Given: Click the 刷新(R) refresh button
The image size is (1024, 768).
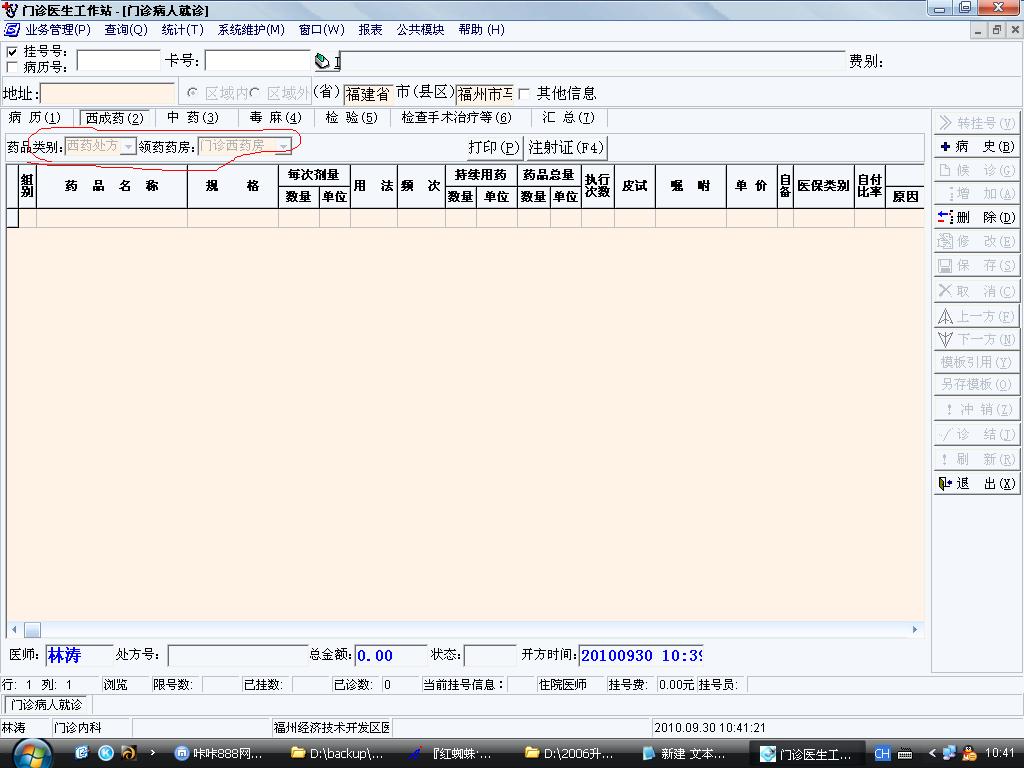Looking at the screenshot, I should tap(976, 458).
